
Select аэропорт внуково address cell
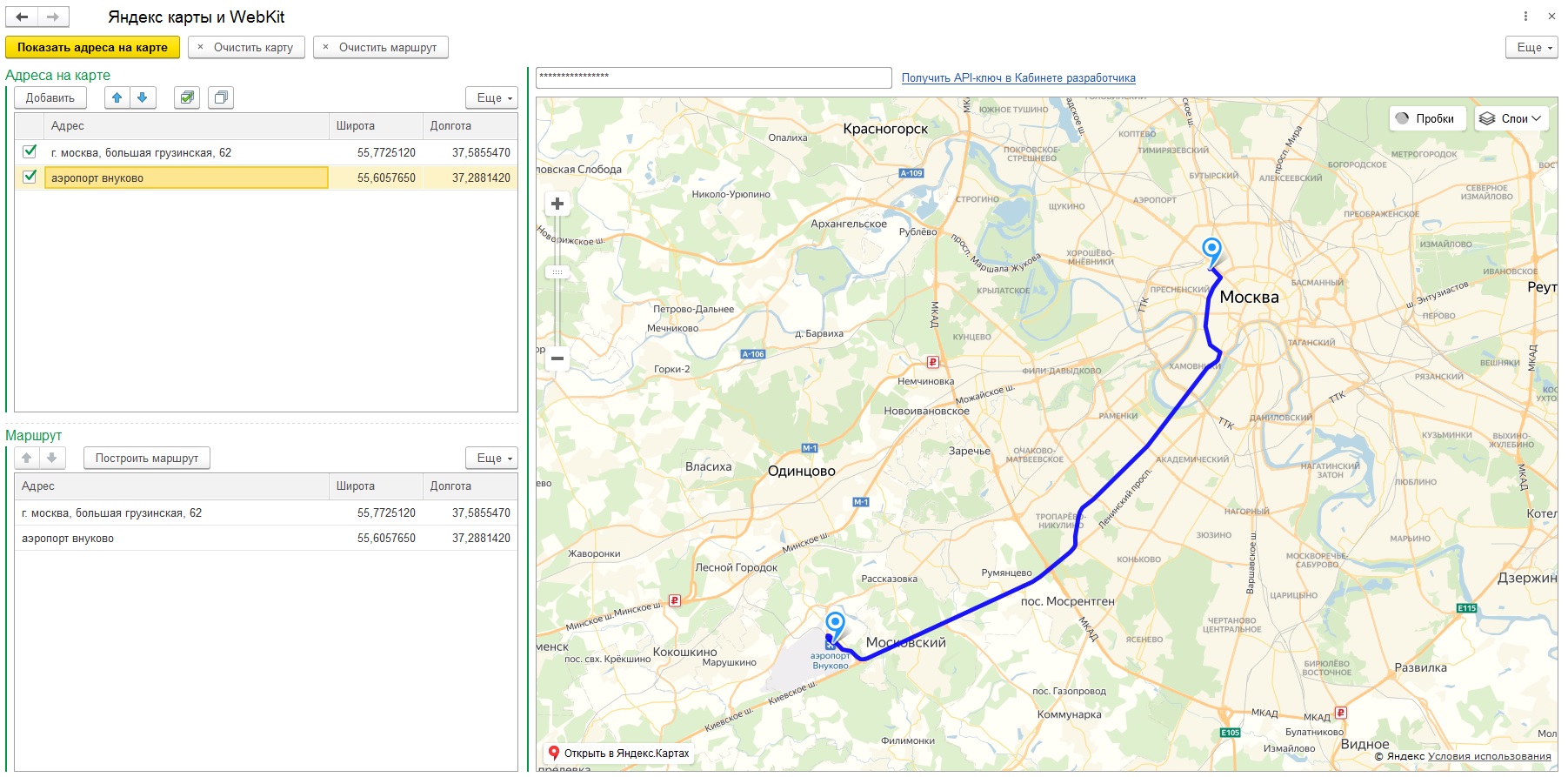click(186, 178)
